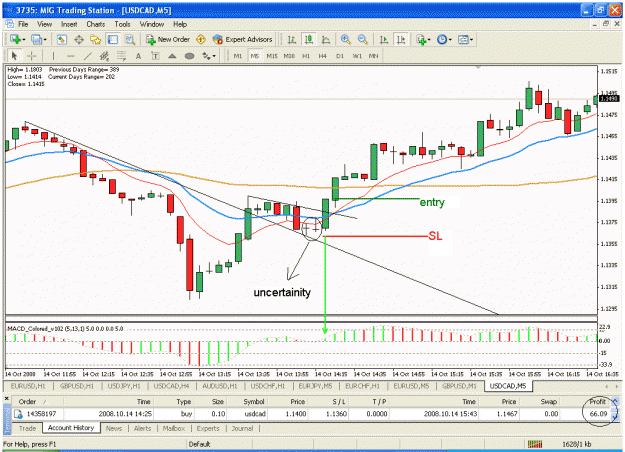625x452 pixels.
Task: Click Terminal scrollbar down arrow
Action: point(615,417)
